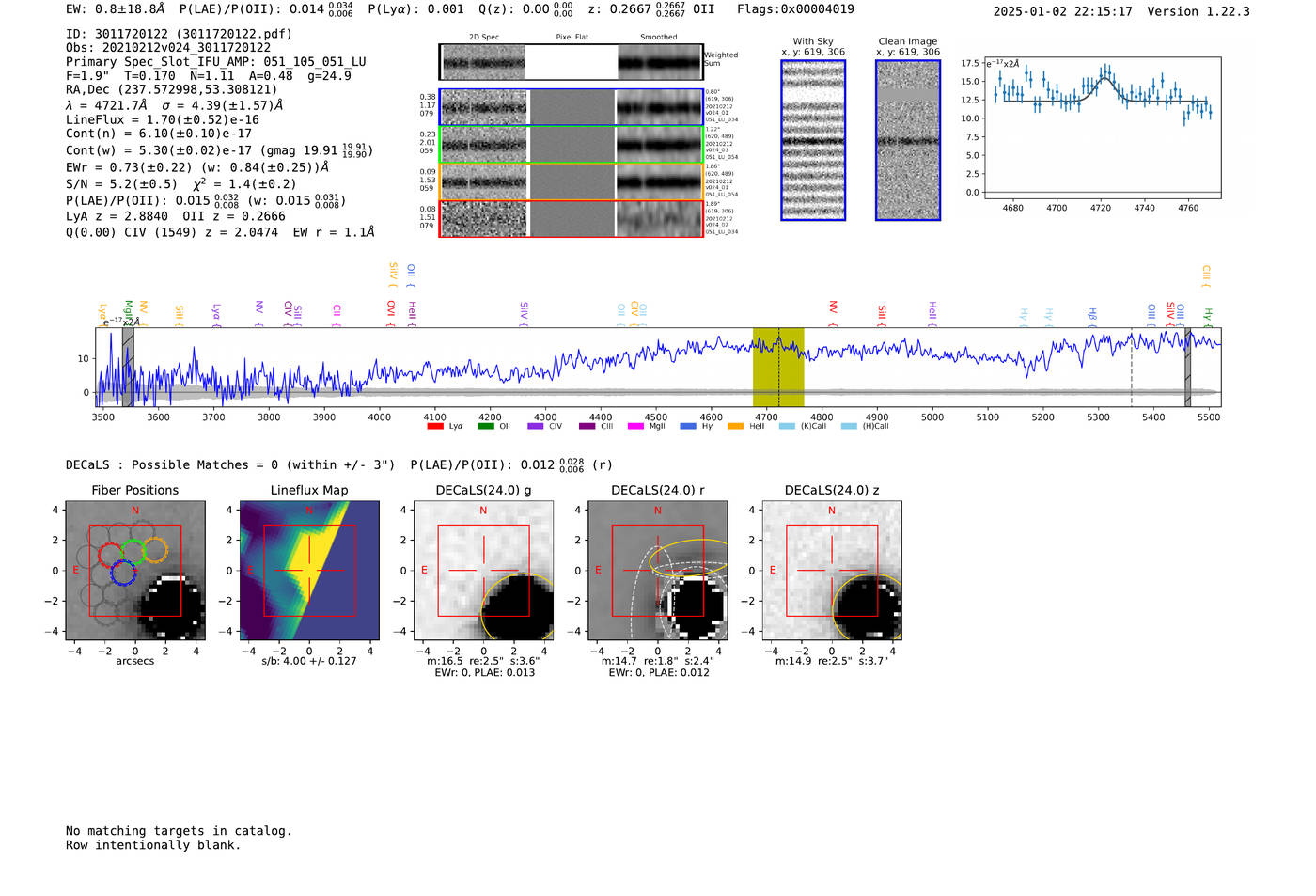Click the No matching targets in catalog text
Viewport: 1316px width, 896px height.
(179, 831)
